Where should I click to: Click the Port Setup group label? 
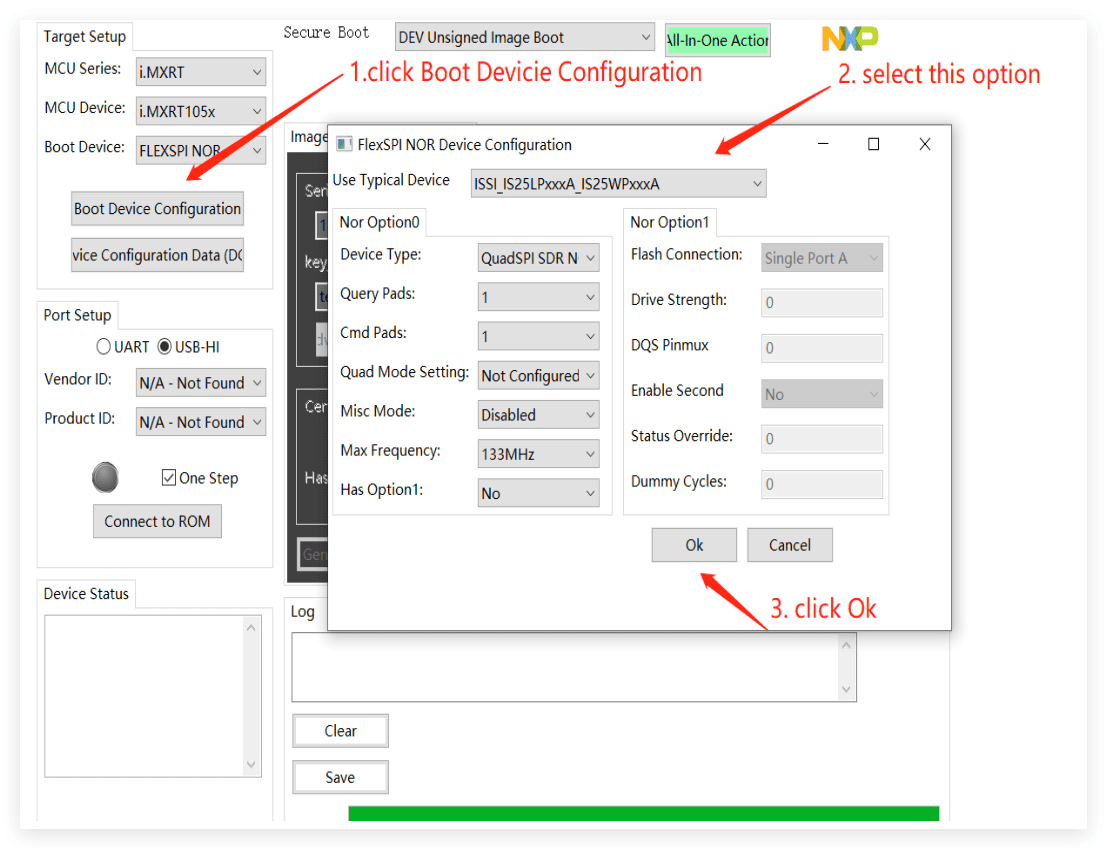(x=78, y=315)
